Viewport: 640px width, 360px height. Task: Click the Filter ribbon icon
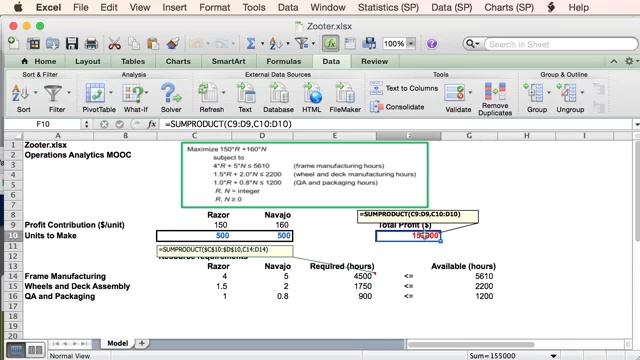[x=53, y=93]
